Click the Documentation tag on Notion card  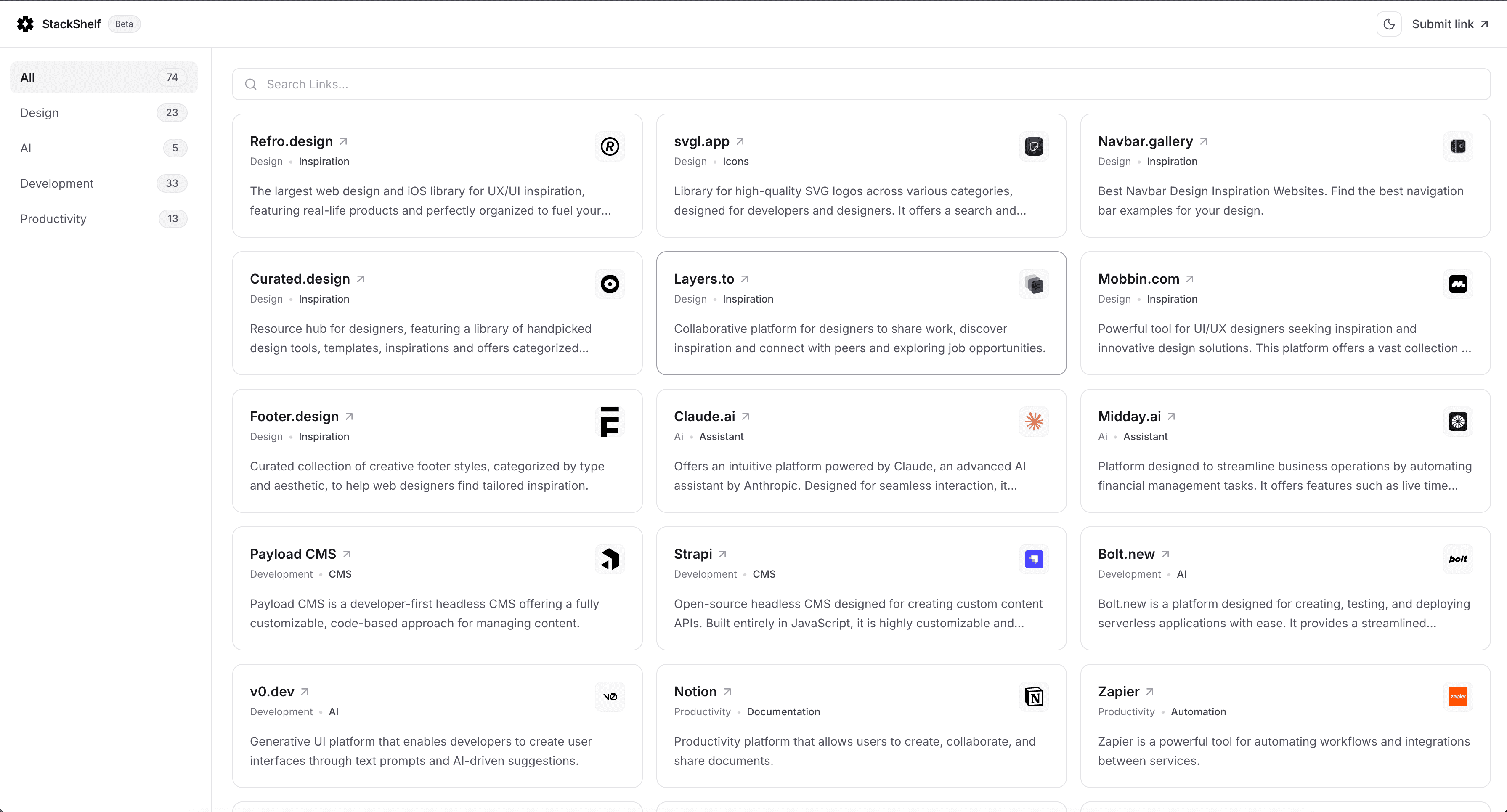point(783,712)
